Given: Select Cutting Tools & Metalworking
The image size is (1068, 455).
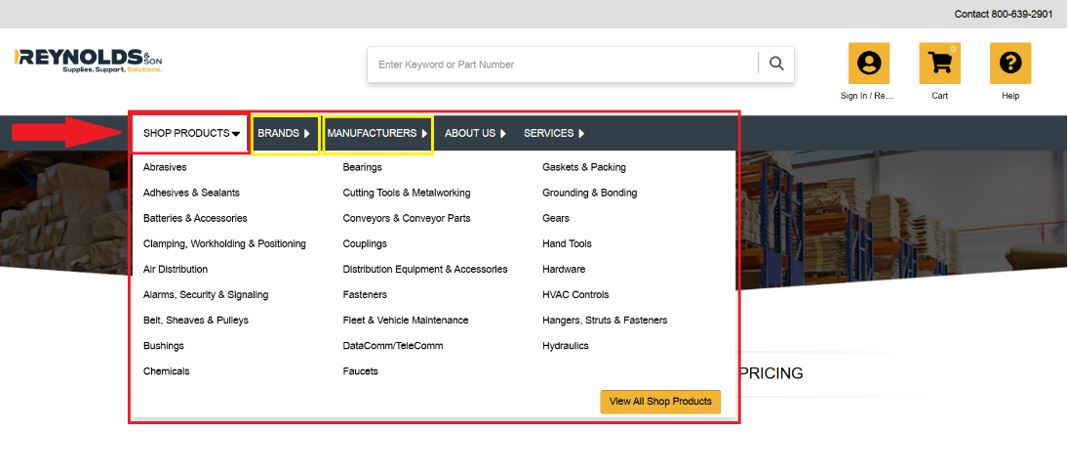Looking at the screenshot, I should point(406,193).
